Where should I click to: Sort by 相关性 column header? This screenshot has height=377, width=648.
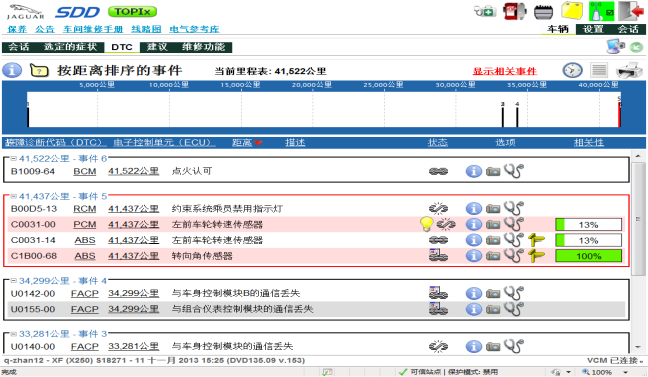[x=588, y=143]
